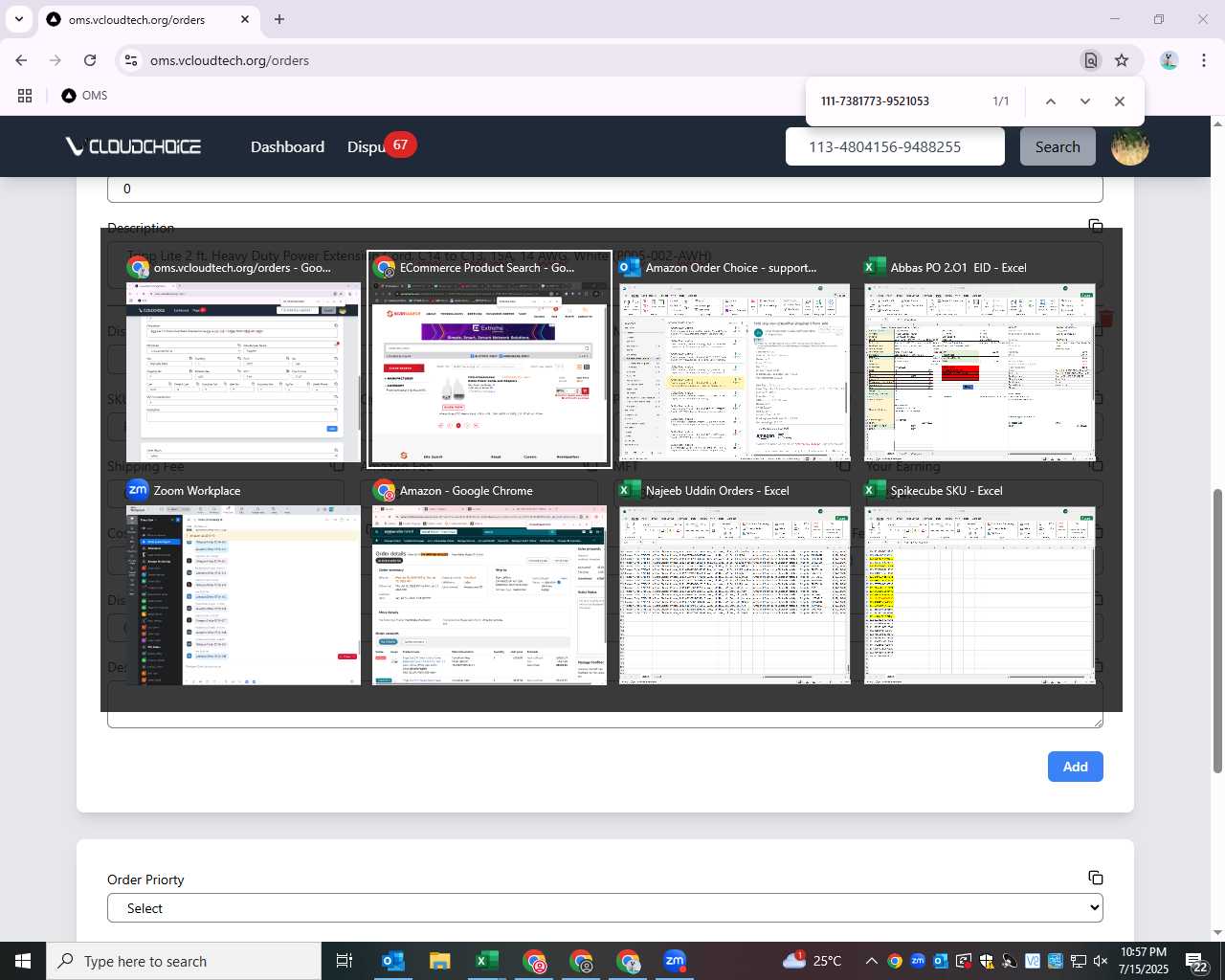This screenshot has width=1225, height=980.
Task: Click the find bar text 111-7381773-9521053
Action: pos(875,101)
